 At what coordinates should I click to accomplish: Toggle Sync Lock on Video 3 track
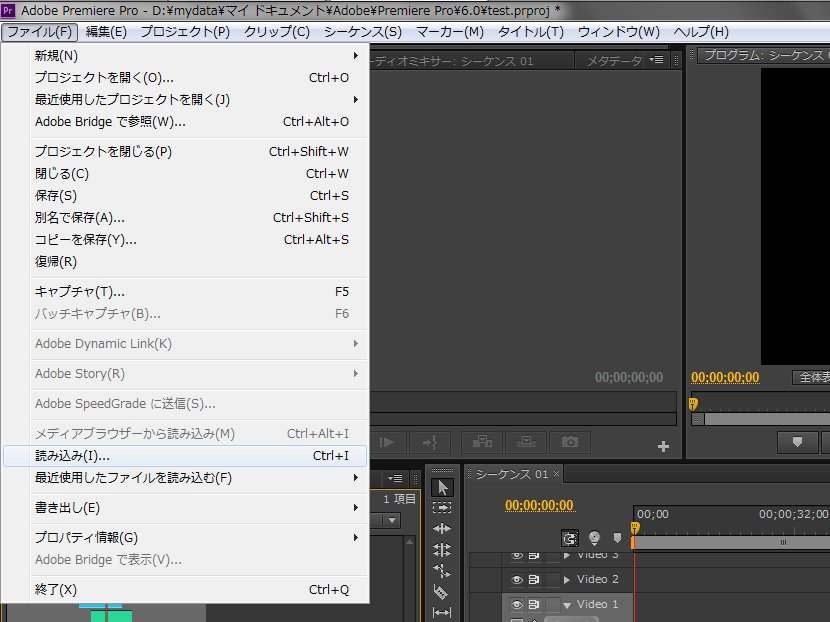534,555
